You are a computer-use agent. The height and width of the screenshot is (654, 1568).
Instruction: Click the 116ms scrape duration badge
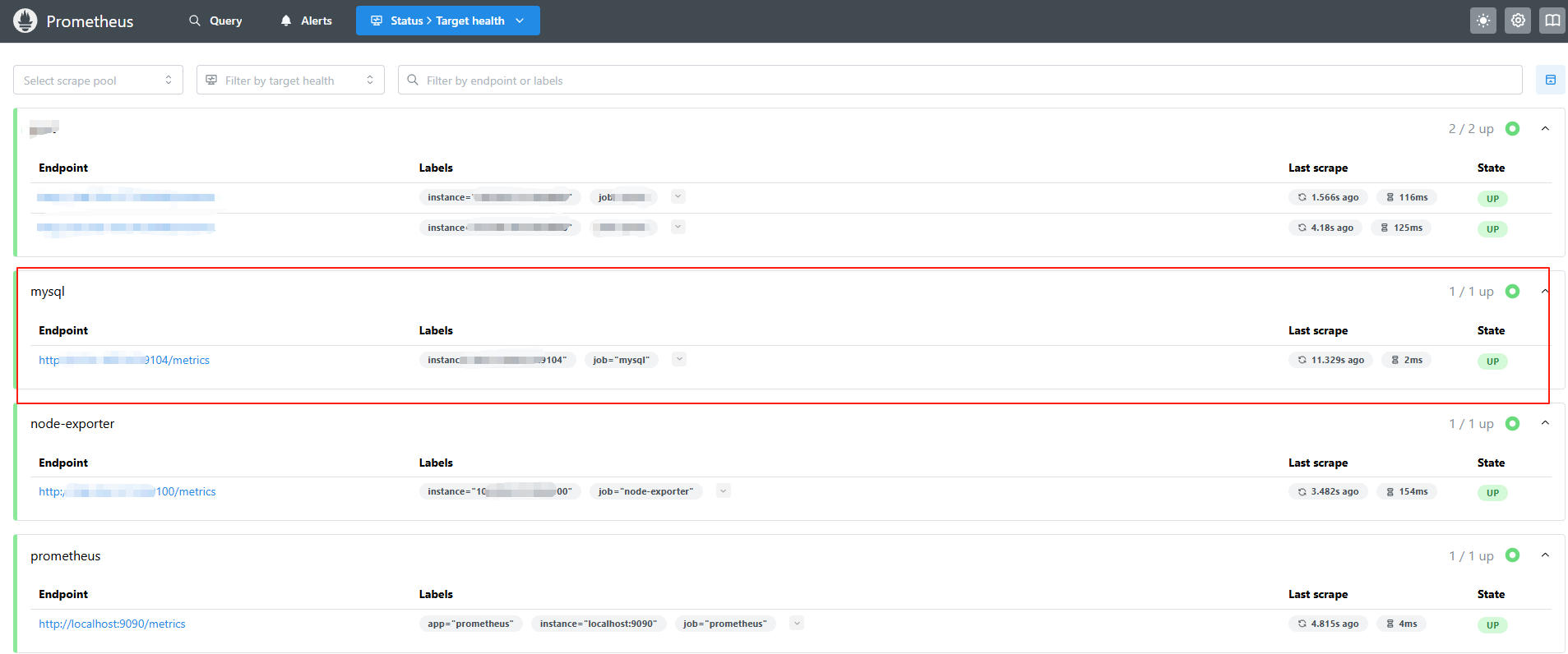(1407, 197)
